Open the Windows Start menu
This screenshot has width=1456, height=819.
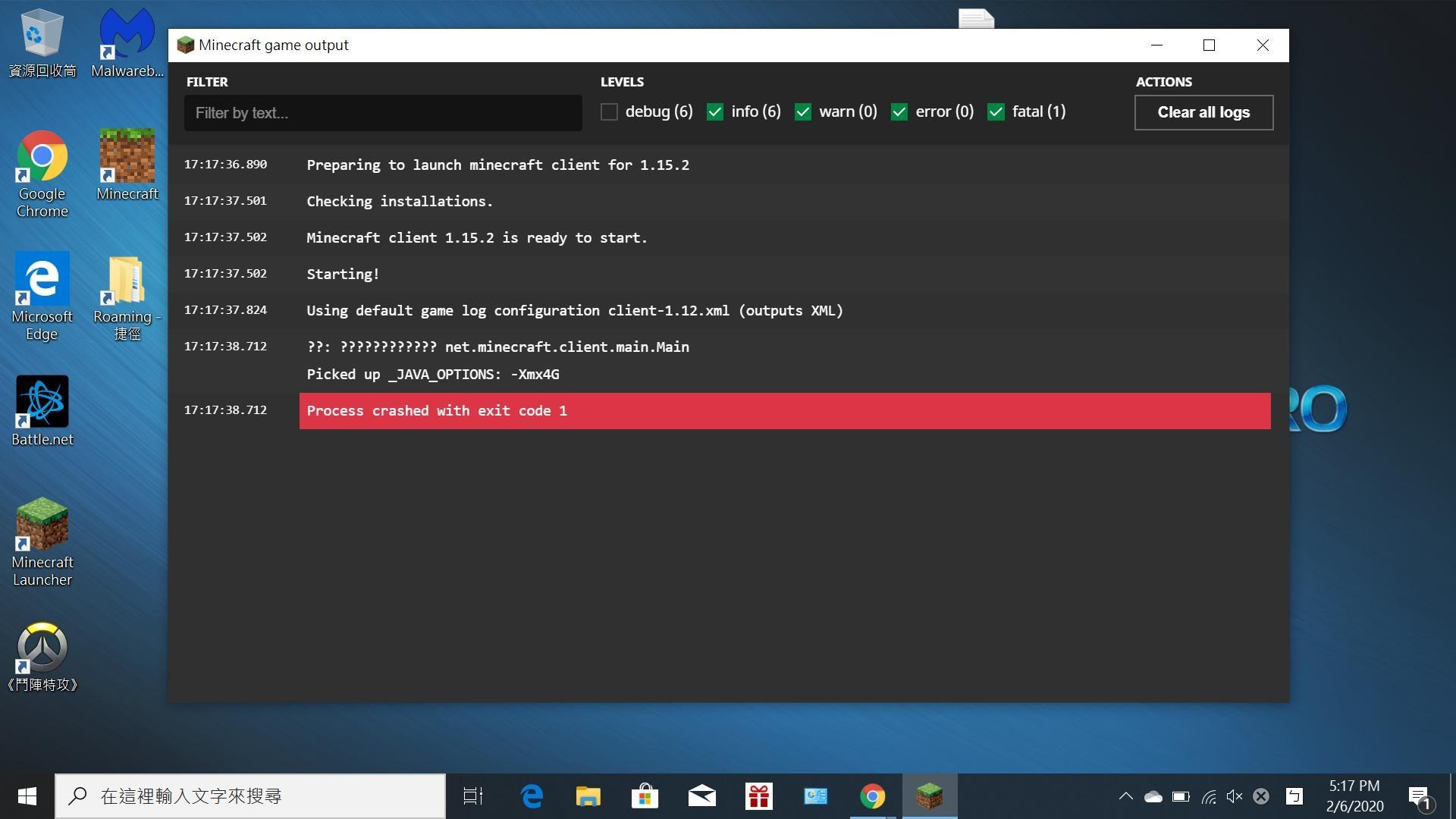click(27, 796)
